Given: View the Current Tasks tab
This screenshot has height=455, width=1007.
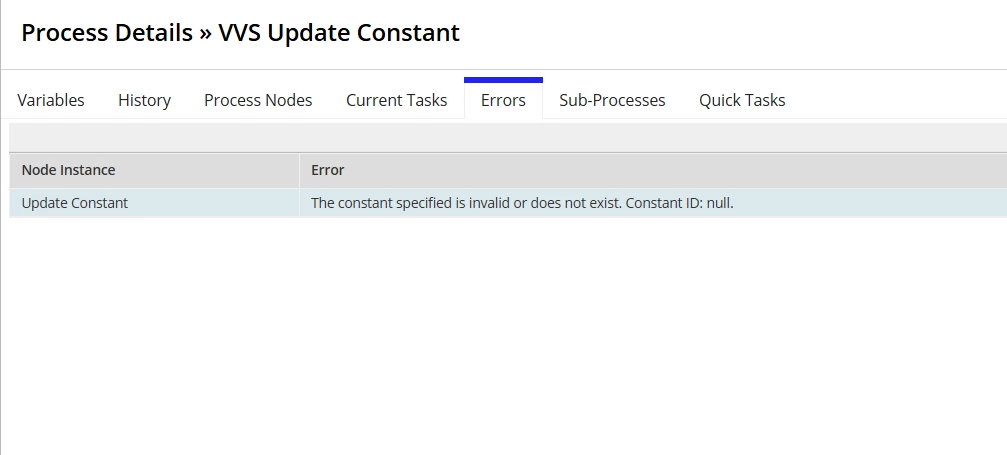Looking at the screenshot, I should [396, 100].
